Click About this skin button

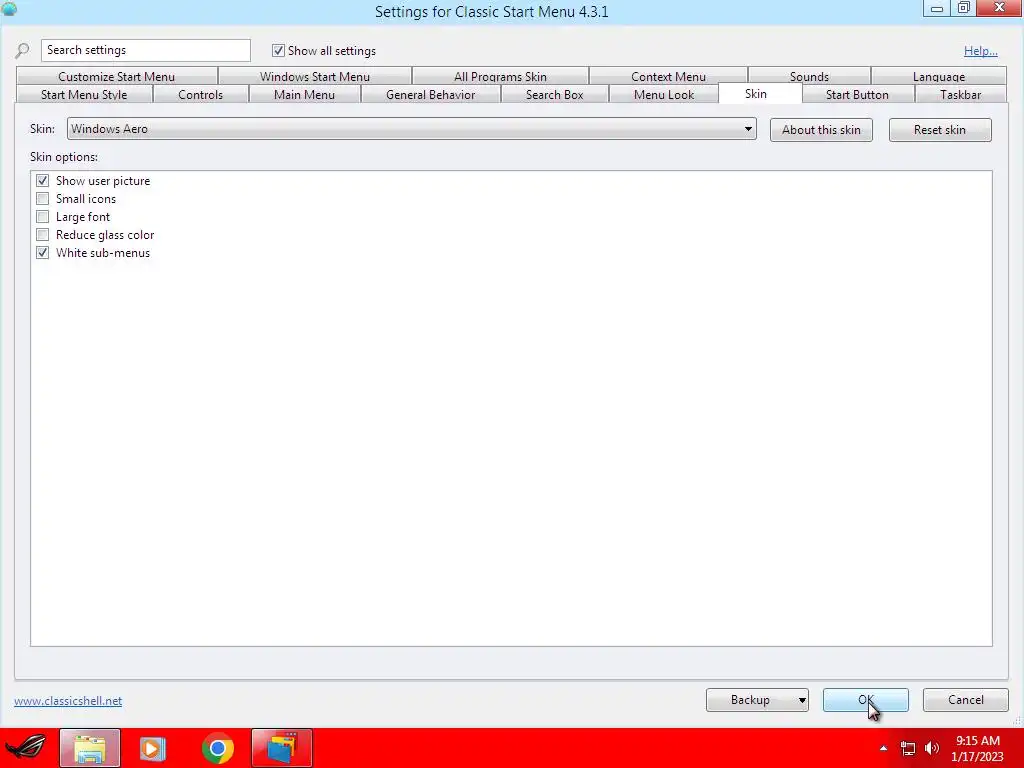click(x=821, y=130)
